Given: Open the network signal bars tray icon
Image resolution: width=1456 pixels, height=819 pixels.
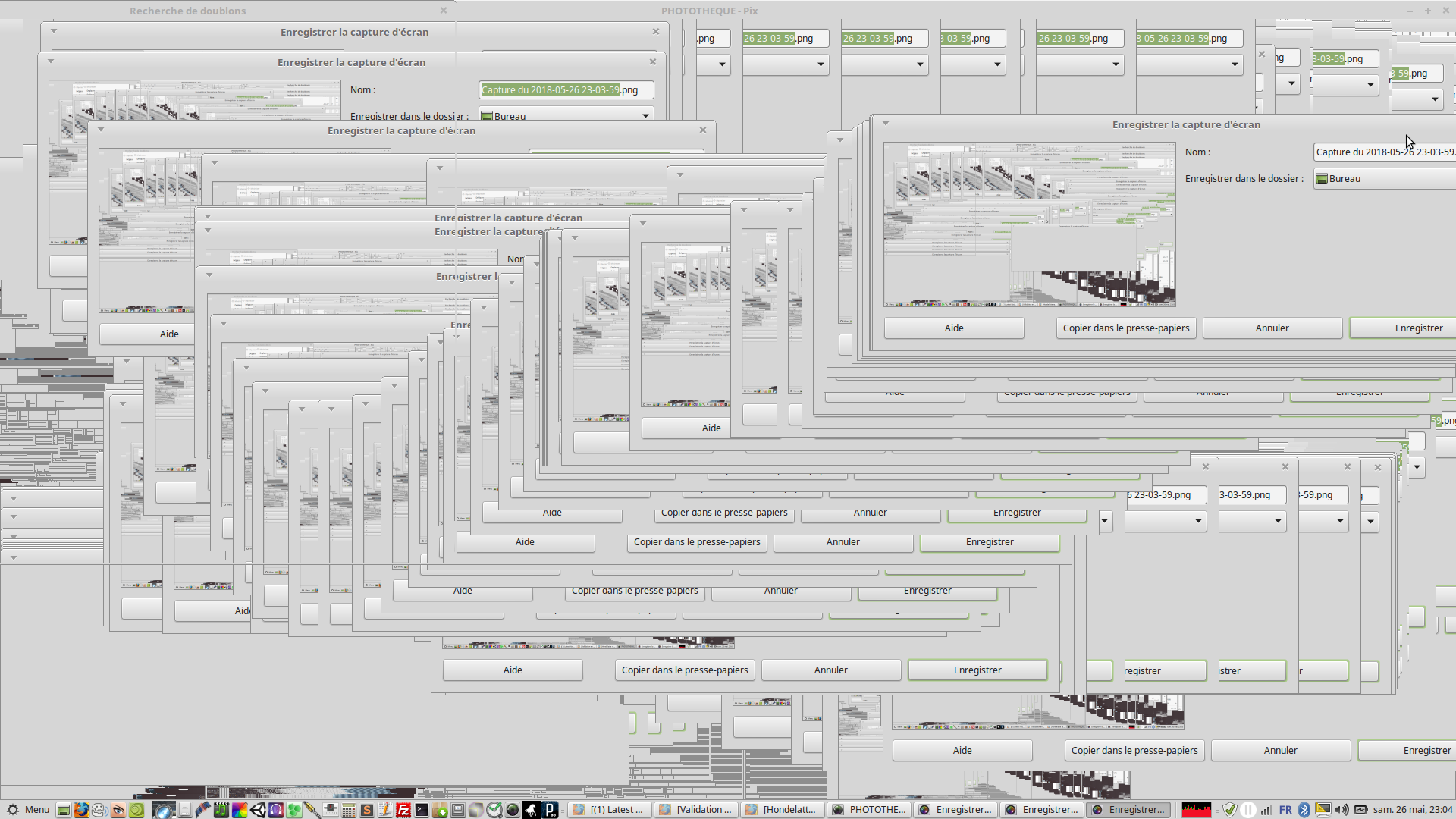Looking at the screenshot, I should pyautogui.click(x=1266, y=810).
